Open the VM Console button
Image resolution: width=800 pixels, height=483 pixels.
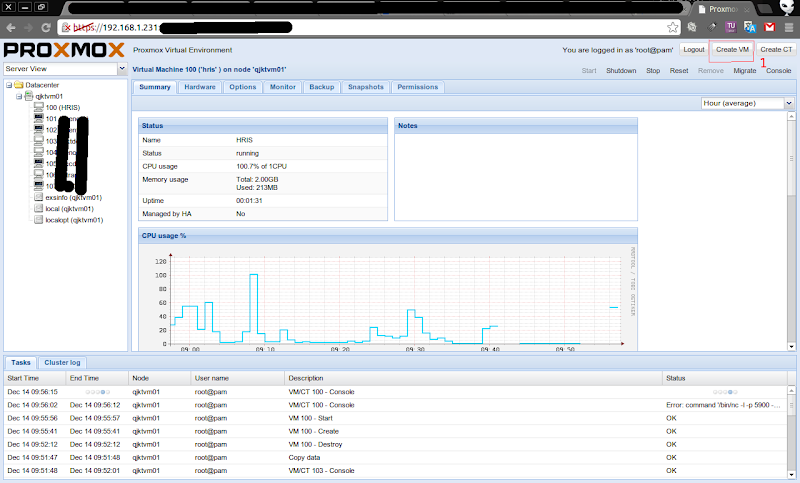(779, 71)
